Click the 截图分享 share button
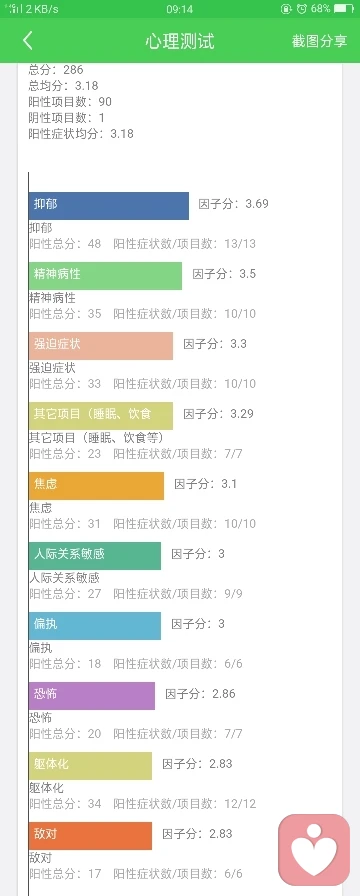This screenshot has height=896, width=360. [x=319, y=41]
